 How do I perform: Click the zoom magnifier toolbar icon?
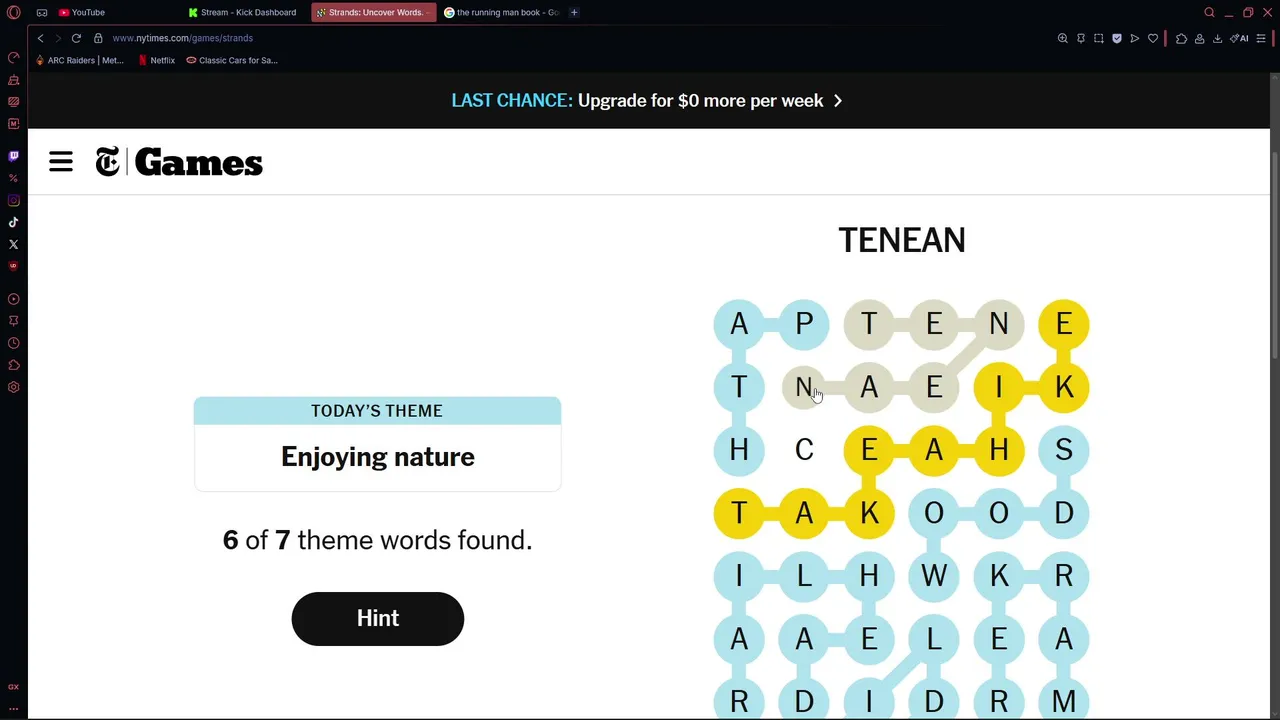(1062, 38)
